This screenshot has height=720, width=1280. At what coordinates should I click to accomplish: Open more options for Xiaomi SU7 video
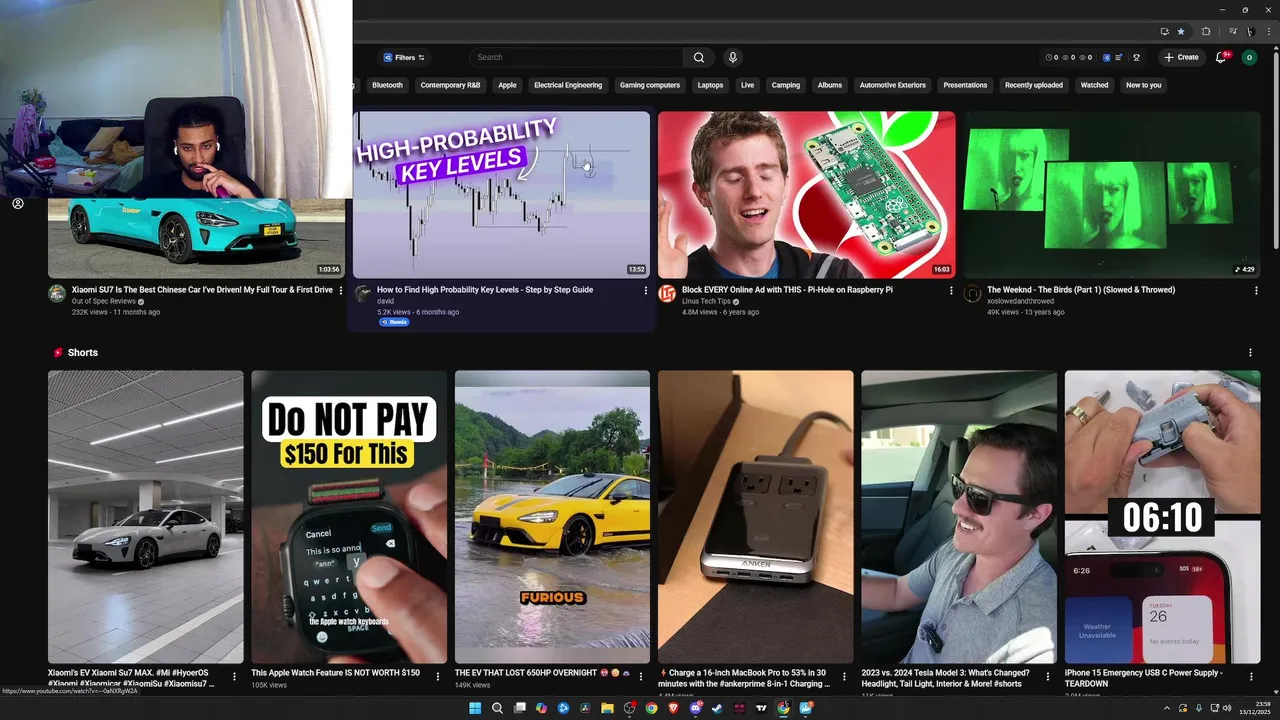click(x=341, y=290)
